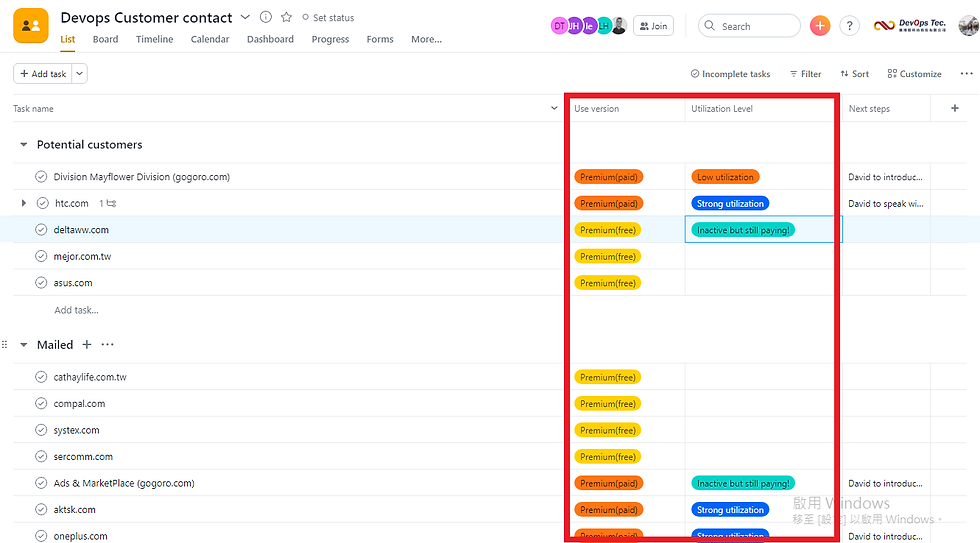Mark cathaylife.com.tw task complete

(41, 377)
